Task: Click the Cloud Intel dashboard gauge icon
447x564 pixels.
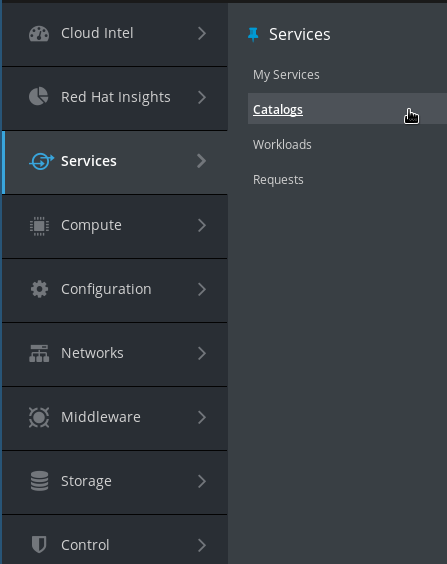Action: click(39, 34)
